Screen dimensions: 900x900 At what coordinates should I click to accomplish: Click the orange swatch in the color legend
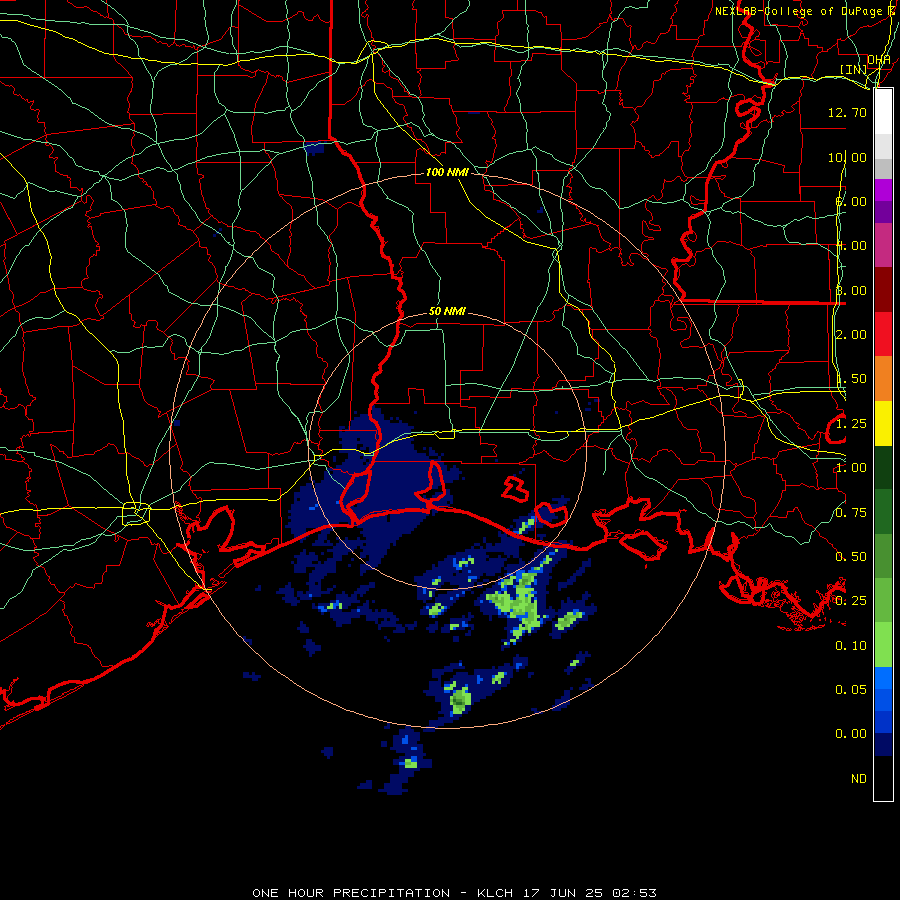coord(883,379)
